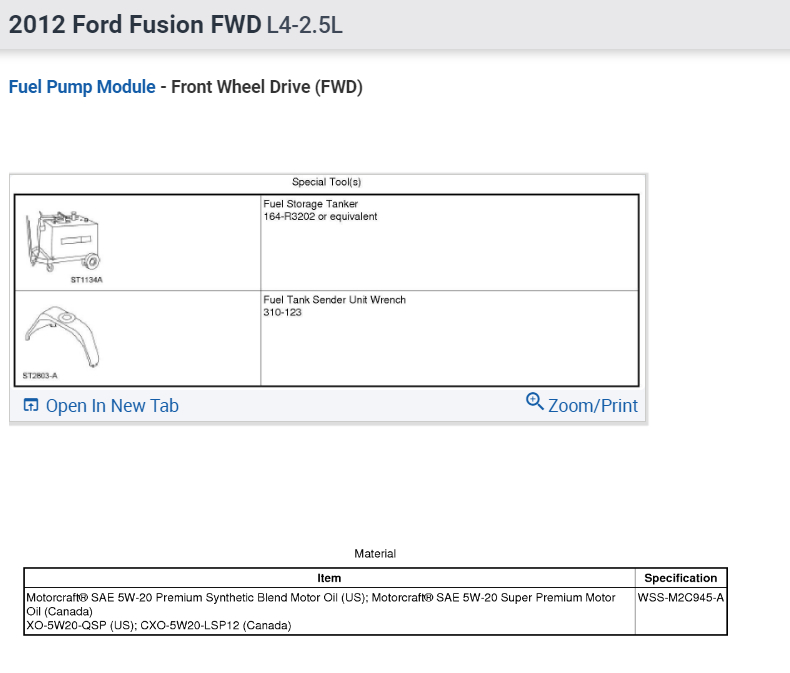
Task: Click the '310-123' tool number
Action: (x=282, y=312)
